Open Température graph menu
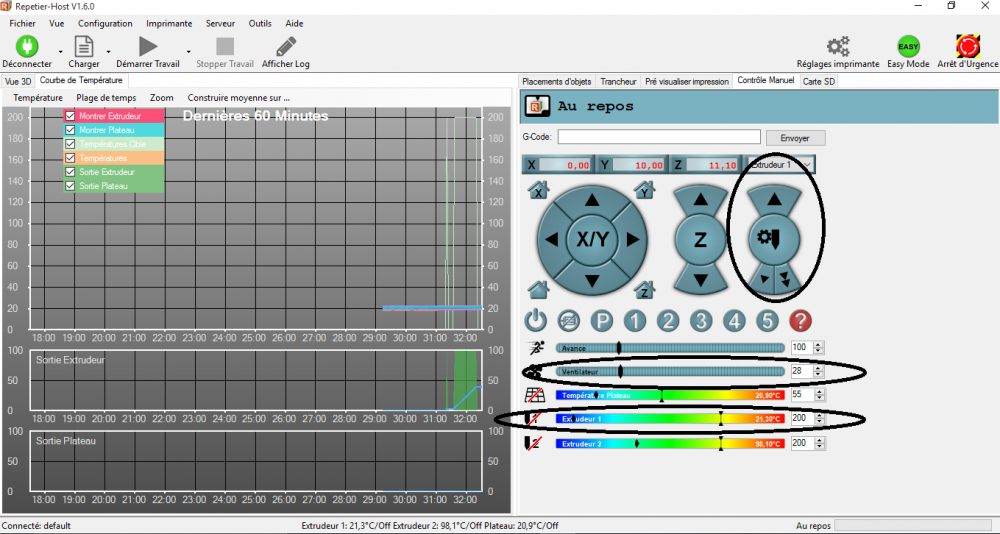Image resolution: width=1000 pixels, height=534 pixels. (x=38, y=98)
